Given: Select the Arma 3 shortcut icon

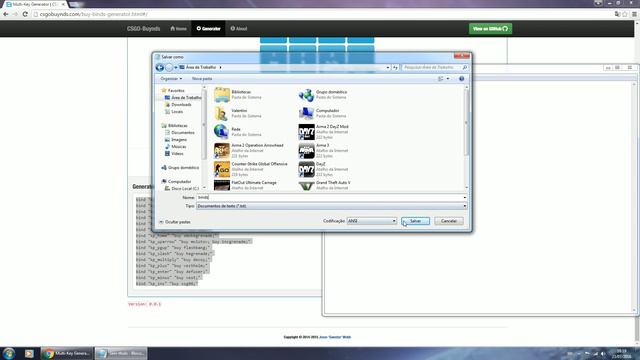Looking at the screenshot, I should [x=306, y=151].
